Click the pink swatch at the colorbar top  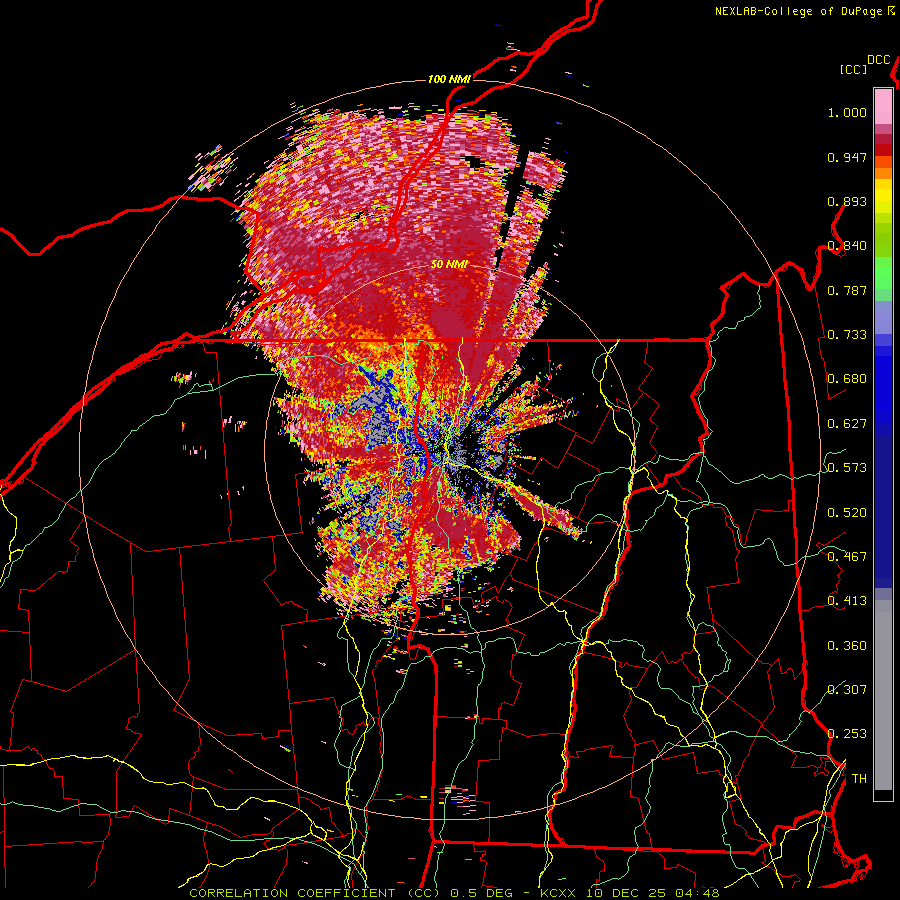click(883, 106)
